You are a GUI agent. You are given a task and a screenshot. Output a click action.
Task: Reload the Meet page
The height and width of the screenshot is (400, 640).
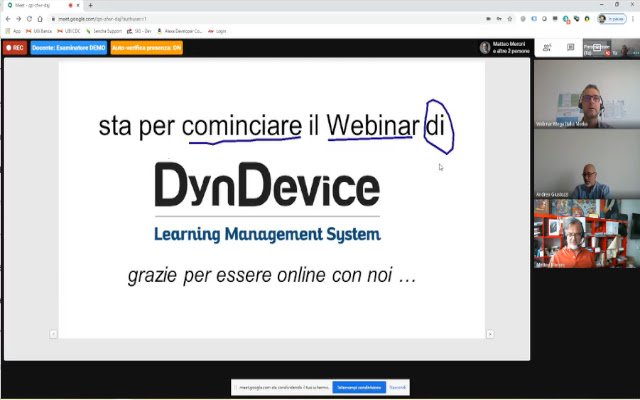tap(29, 19)
